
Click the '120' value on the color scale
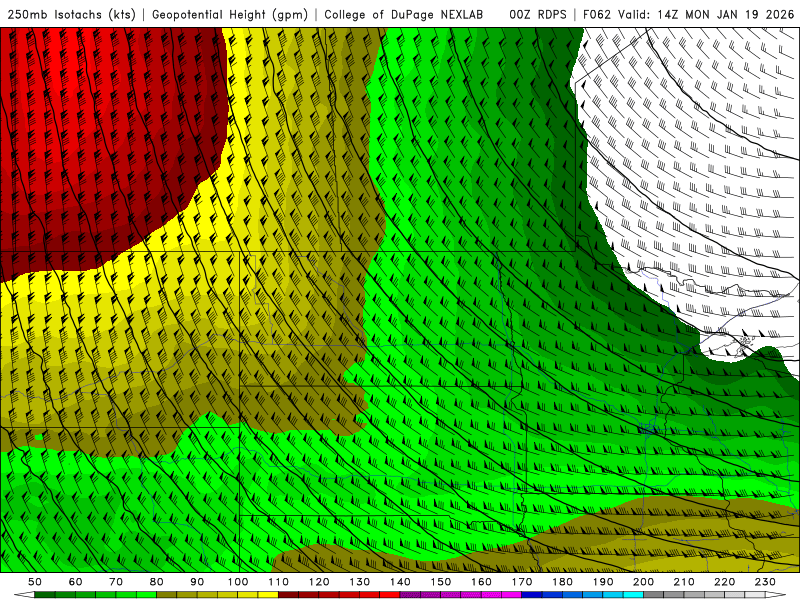319,582
